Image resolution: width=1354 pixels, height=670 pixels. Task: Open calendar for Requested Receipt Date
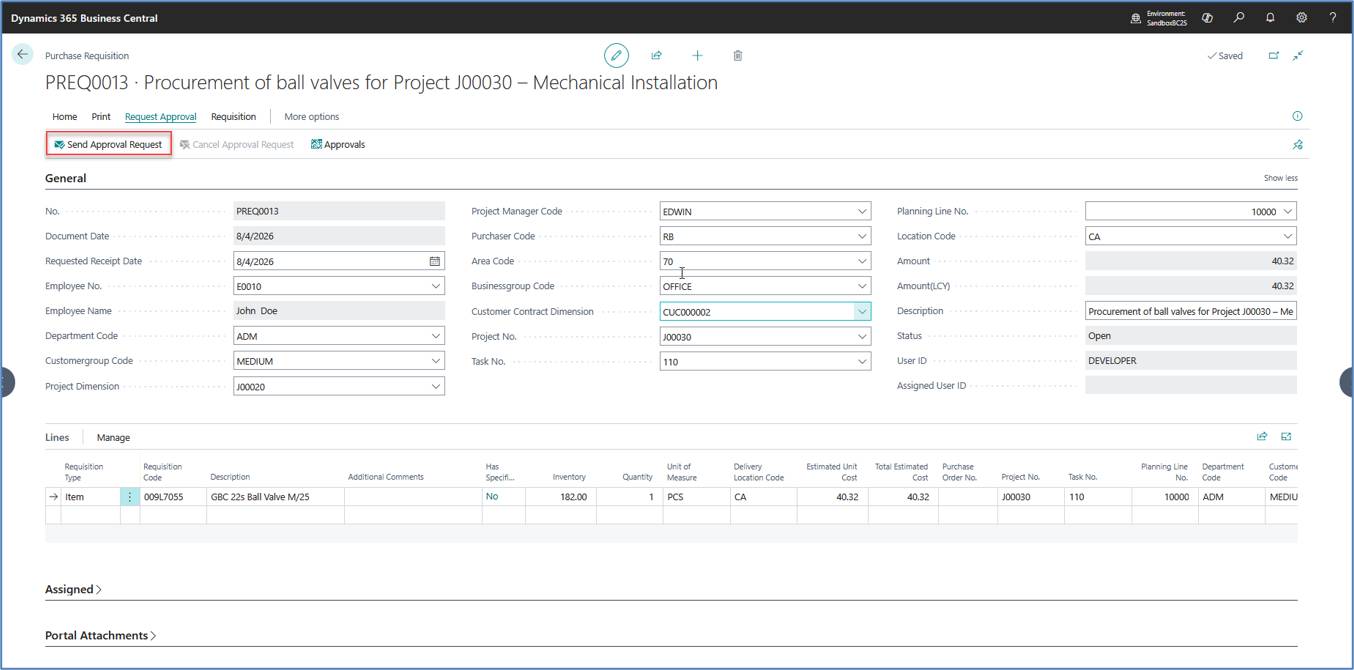coord(435,261)
